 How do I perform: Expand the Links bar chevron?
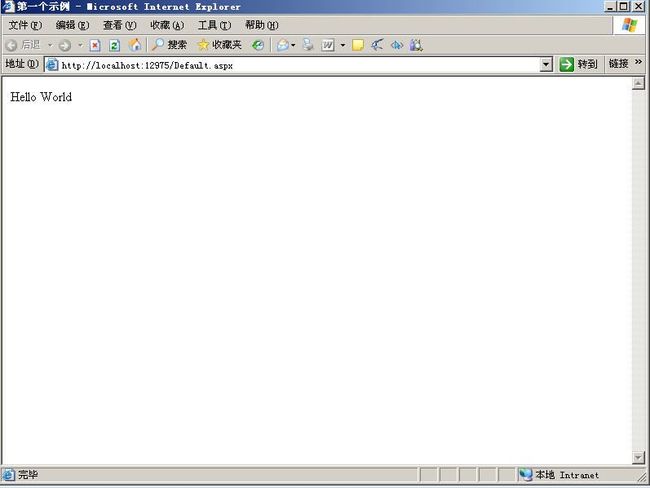click(638, 62)
